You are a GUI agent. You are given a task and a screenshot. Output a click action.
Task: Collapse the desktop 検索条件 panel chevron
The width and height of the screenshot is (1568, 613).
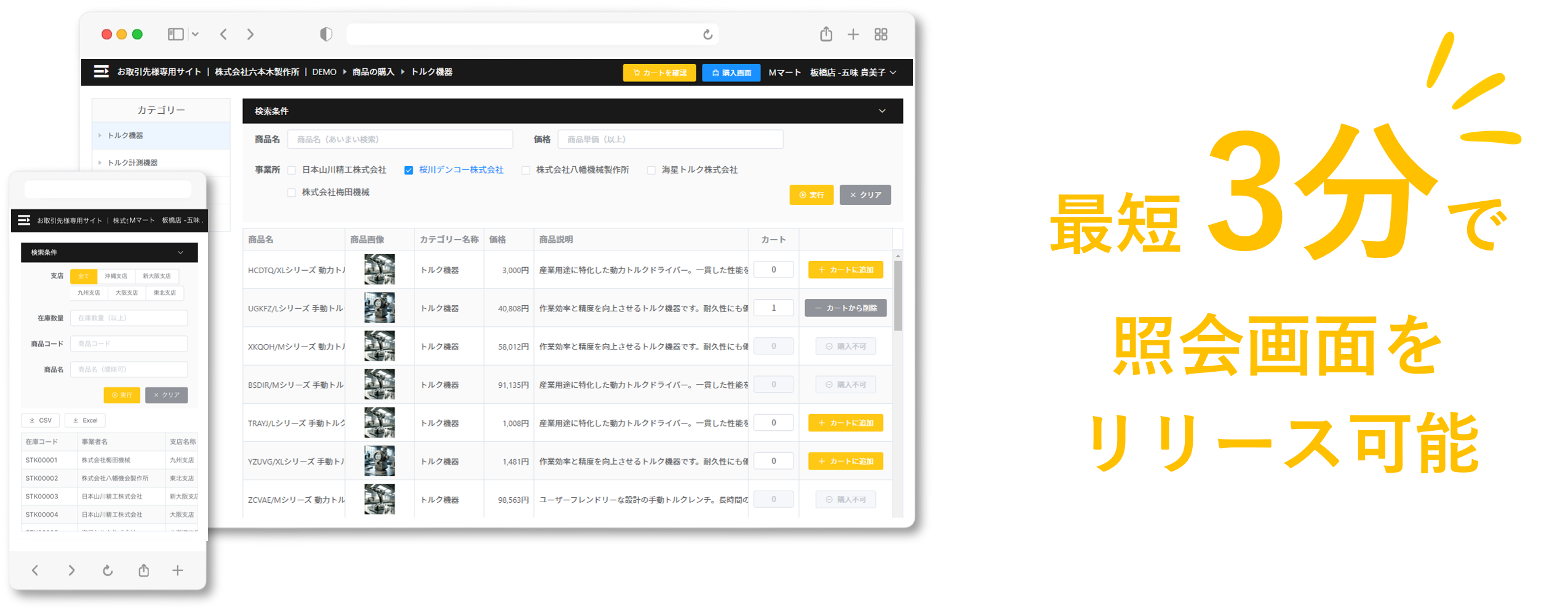click(x=882, y=111)
